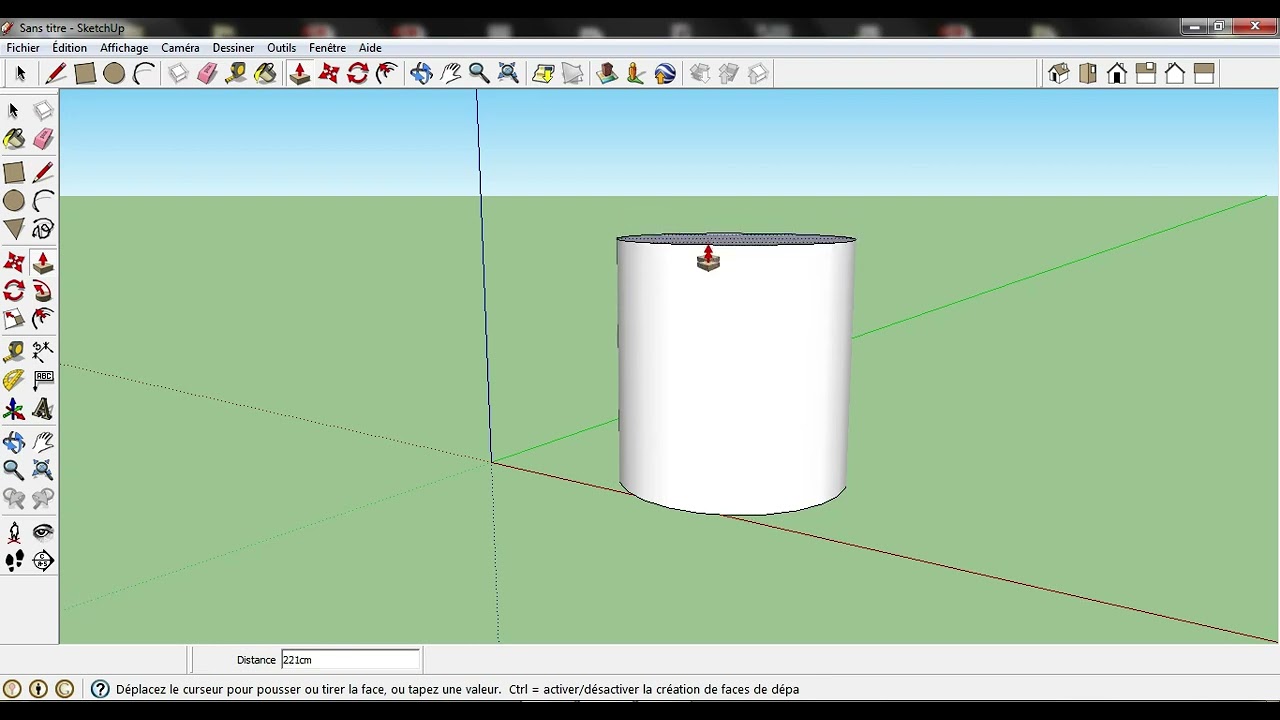Image resolution: width=1280 pixels, height=720 pixels.
Task: Select the Text label (ABC) tool
Action: [x=43, y=380]
